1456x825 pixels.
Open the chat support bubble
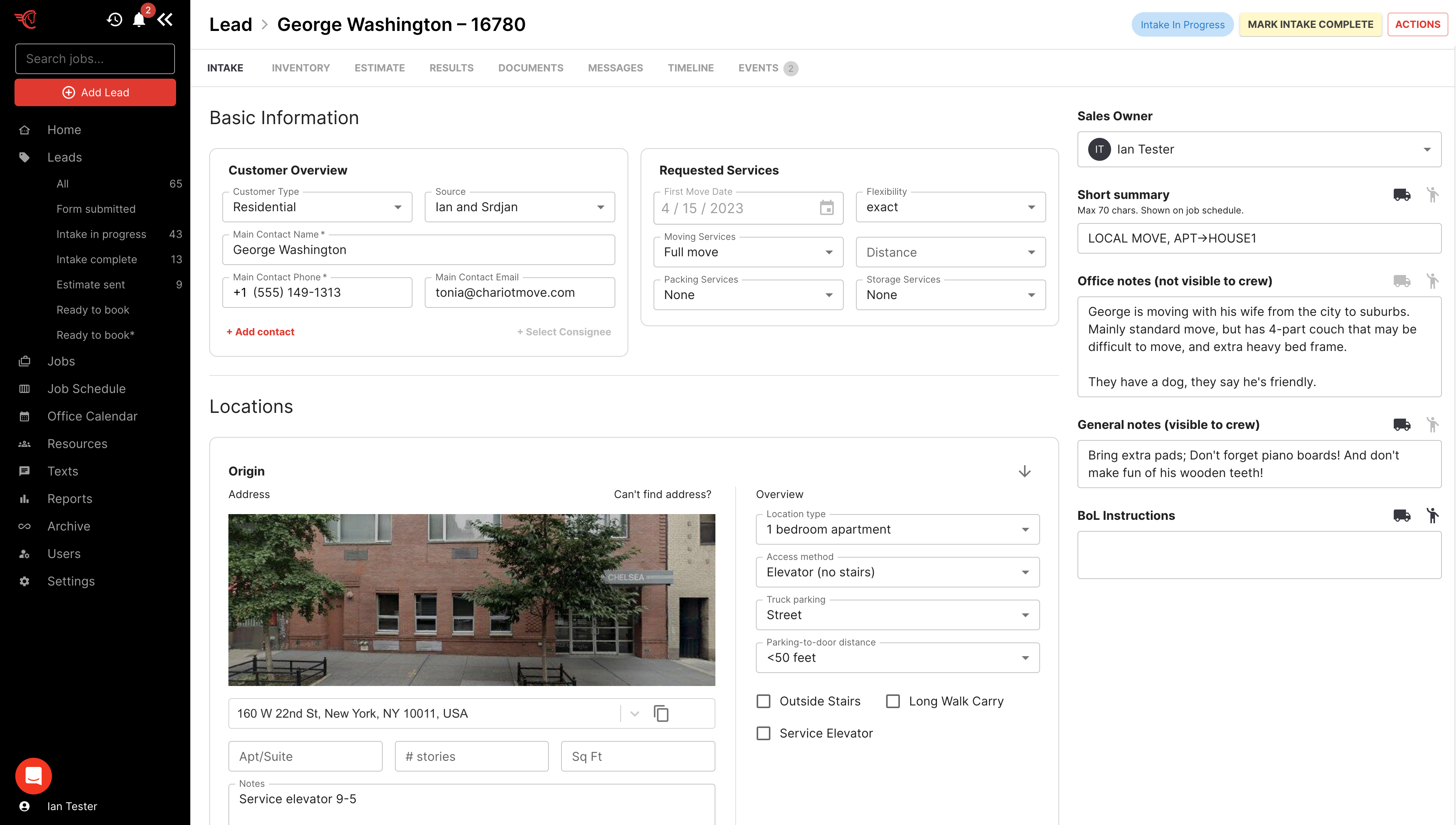pos(34,776)
